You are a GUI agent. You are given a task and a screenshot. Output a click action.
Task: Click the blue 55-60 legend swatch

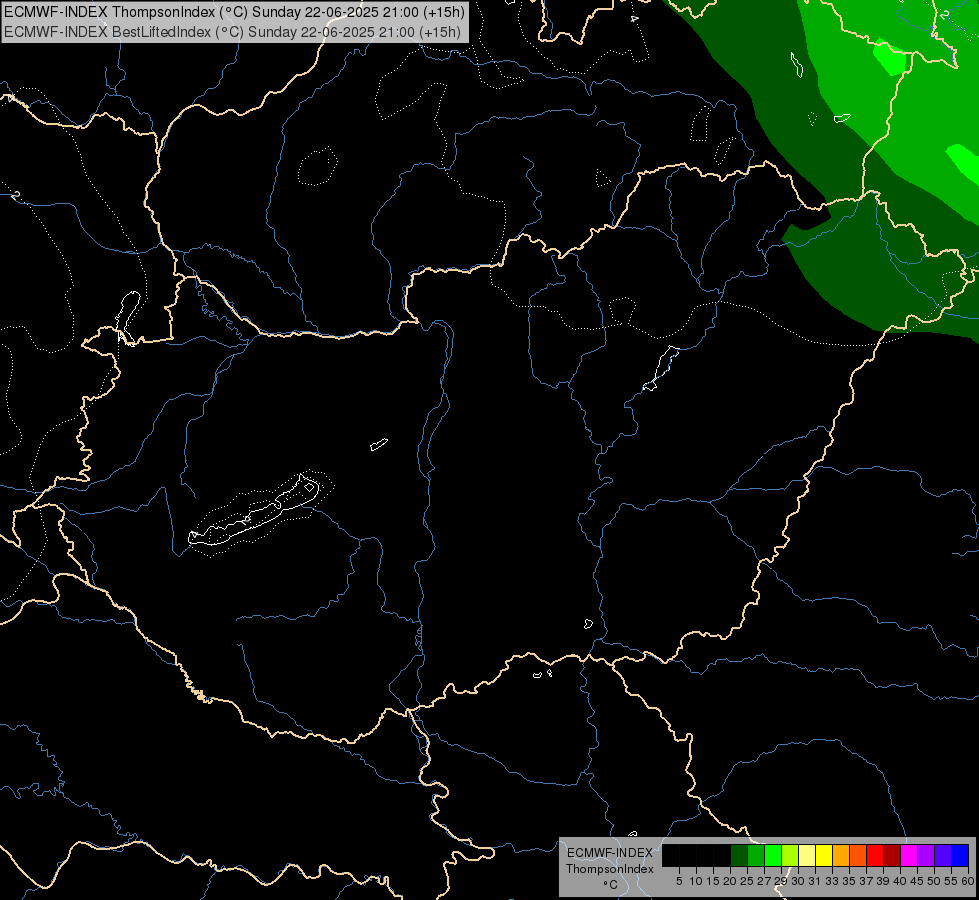pos(960,856)
